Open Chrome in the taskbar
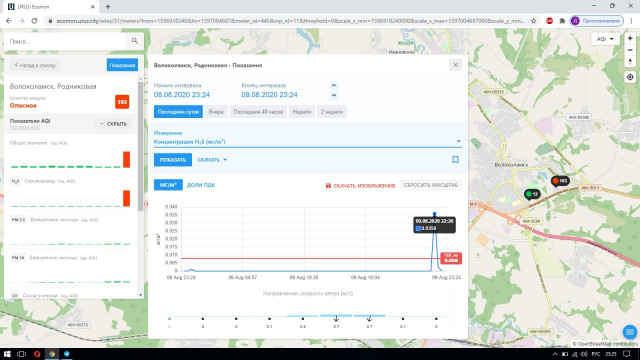Screen dimensions: 640x360 pos(52,354)
